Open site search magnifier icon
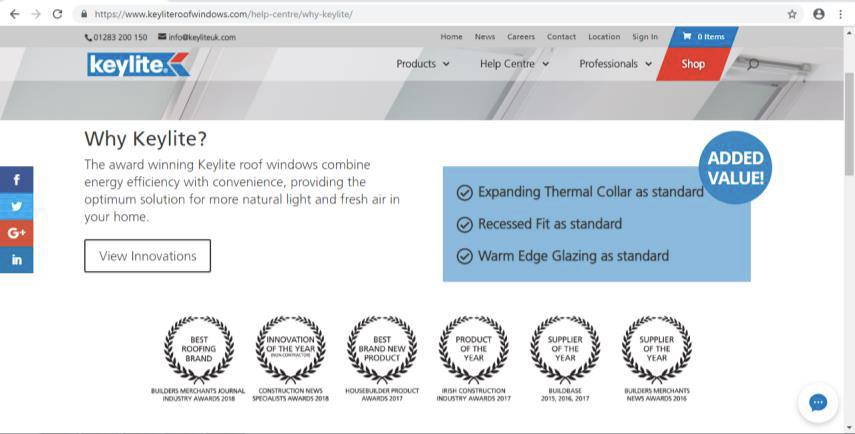 click(x=753, y=64)
